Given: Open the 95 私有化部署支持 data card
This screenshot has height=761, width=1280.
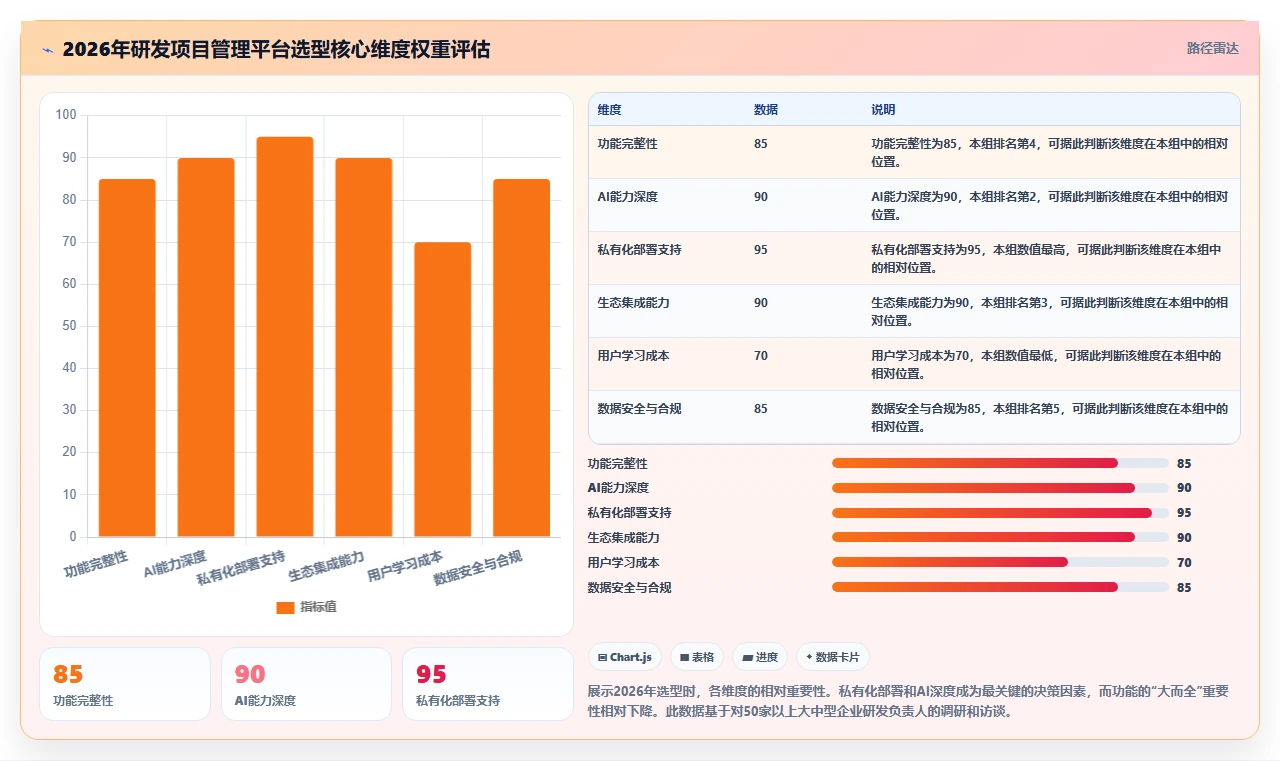Looking at the screenshot, I should [x=488, y=684].
